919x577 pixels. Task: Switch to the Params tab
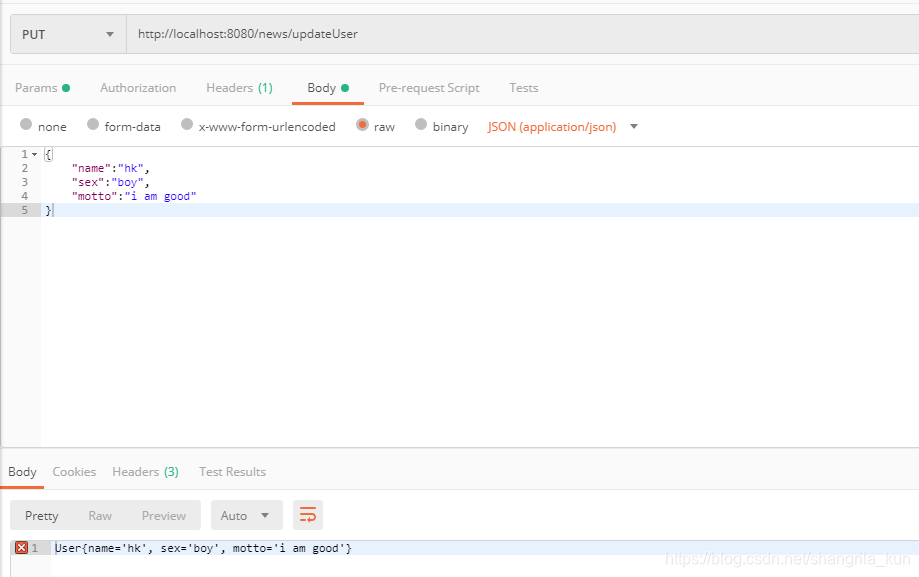coord(42,88)
